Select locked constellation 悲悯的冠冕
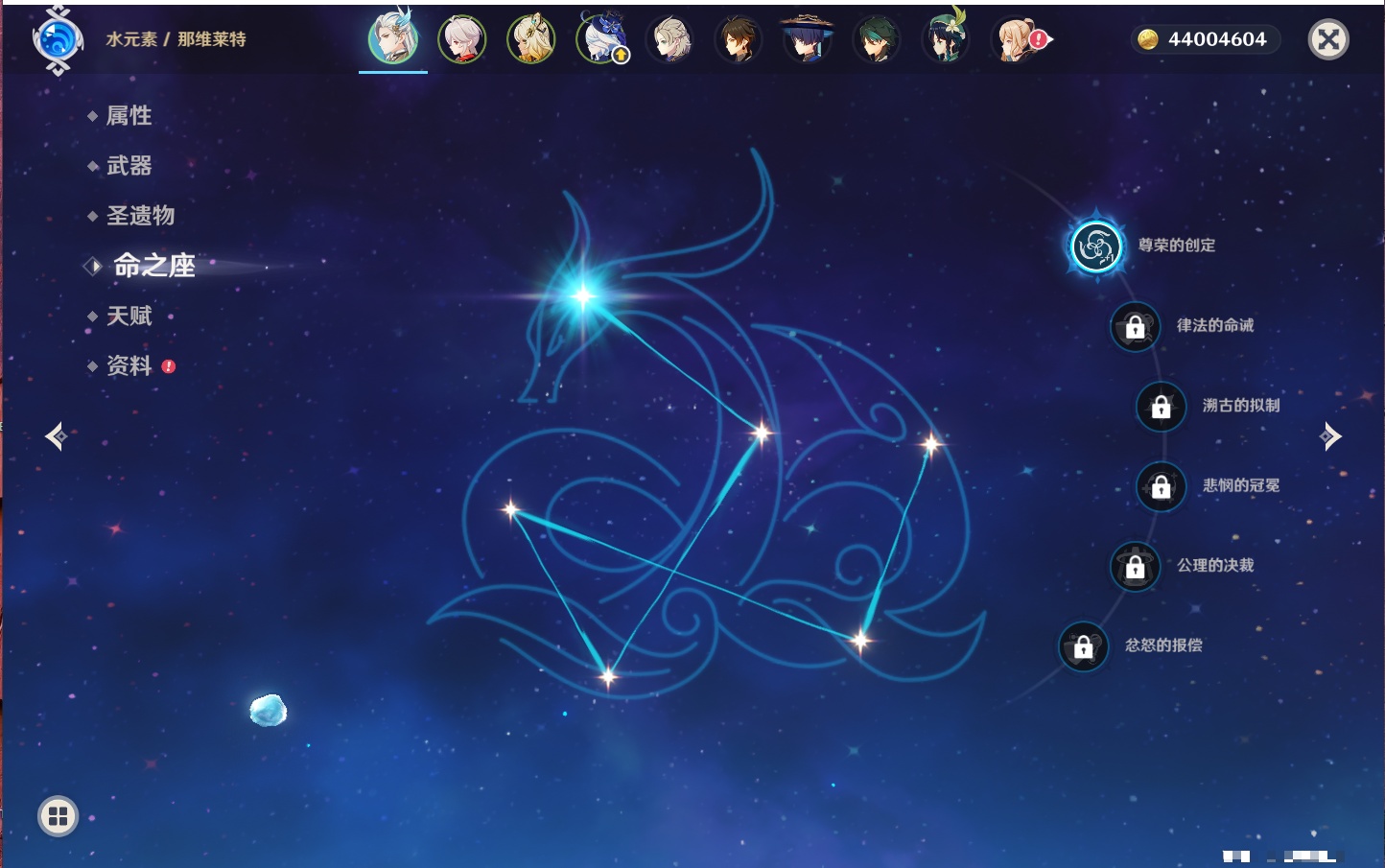This screenshot has width=1385, height=868. (1161, 486)
